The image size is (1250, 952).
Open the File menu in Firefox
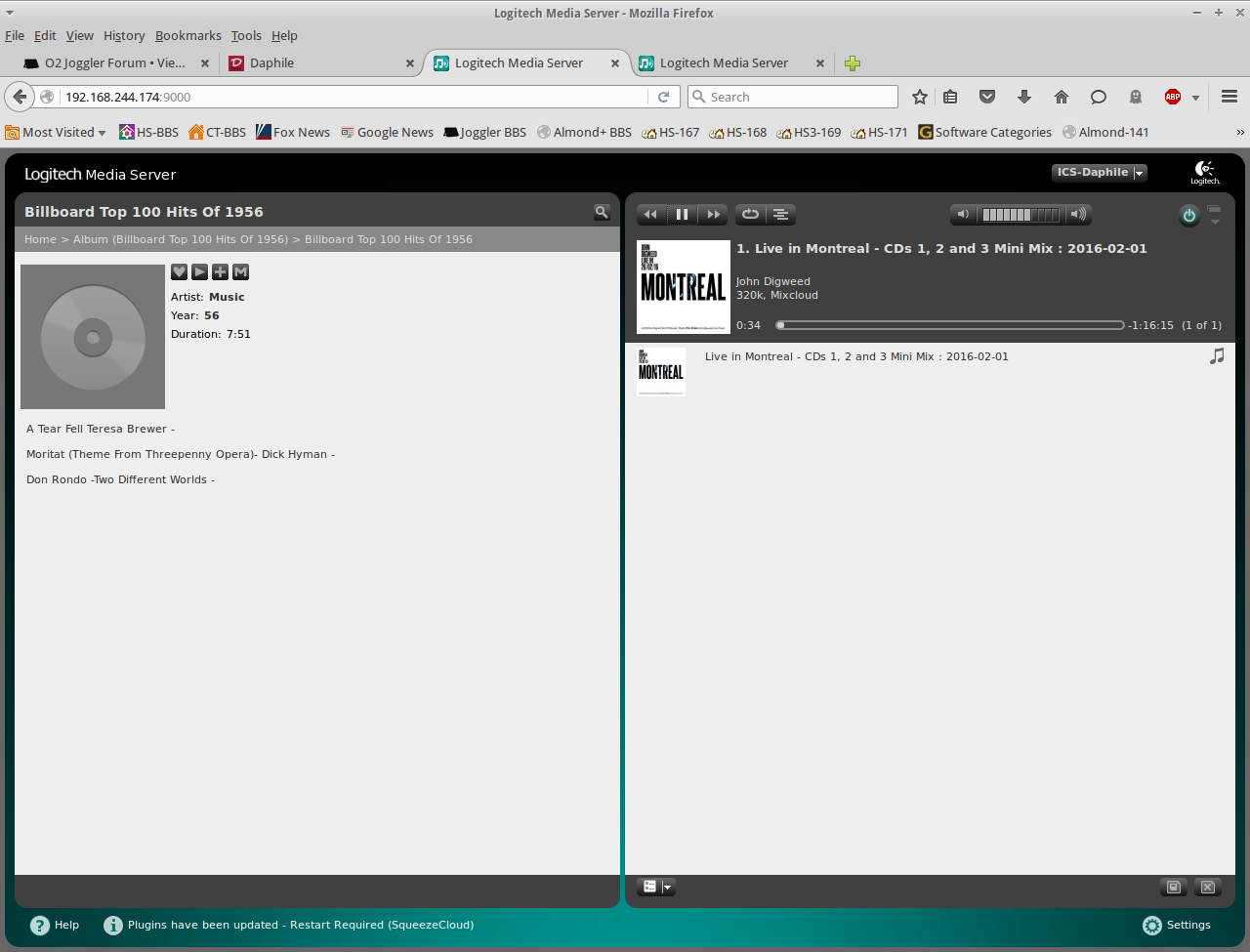15,36
